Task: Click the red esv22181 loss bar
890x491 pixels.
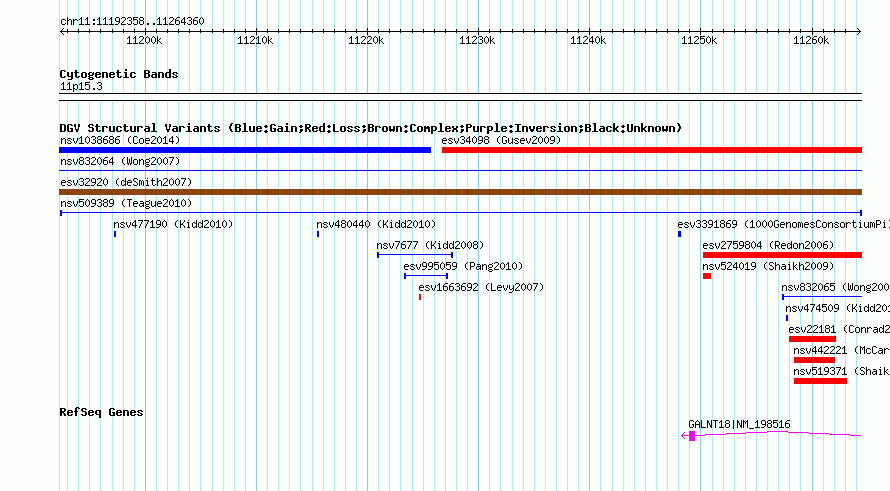Action: point(812,339)
